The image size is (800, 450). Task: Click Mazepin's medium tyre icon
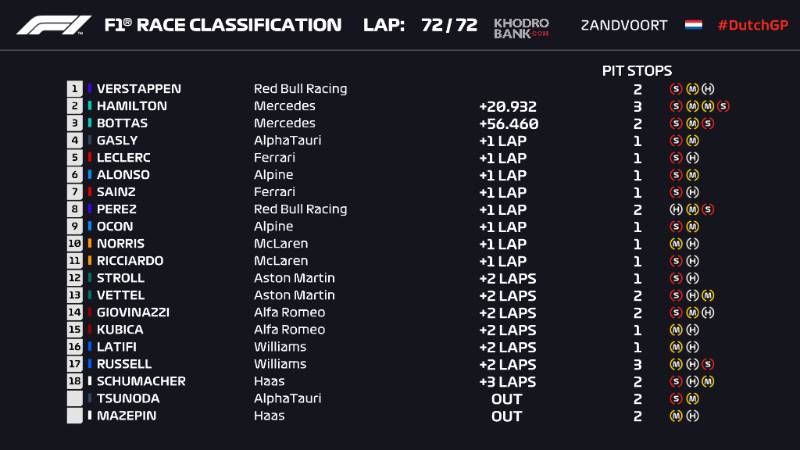[676, 416]
